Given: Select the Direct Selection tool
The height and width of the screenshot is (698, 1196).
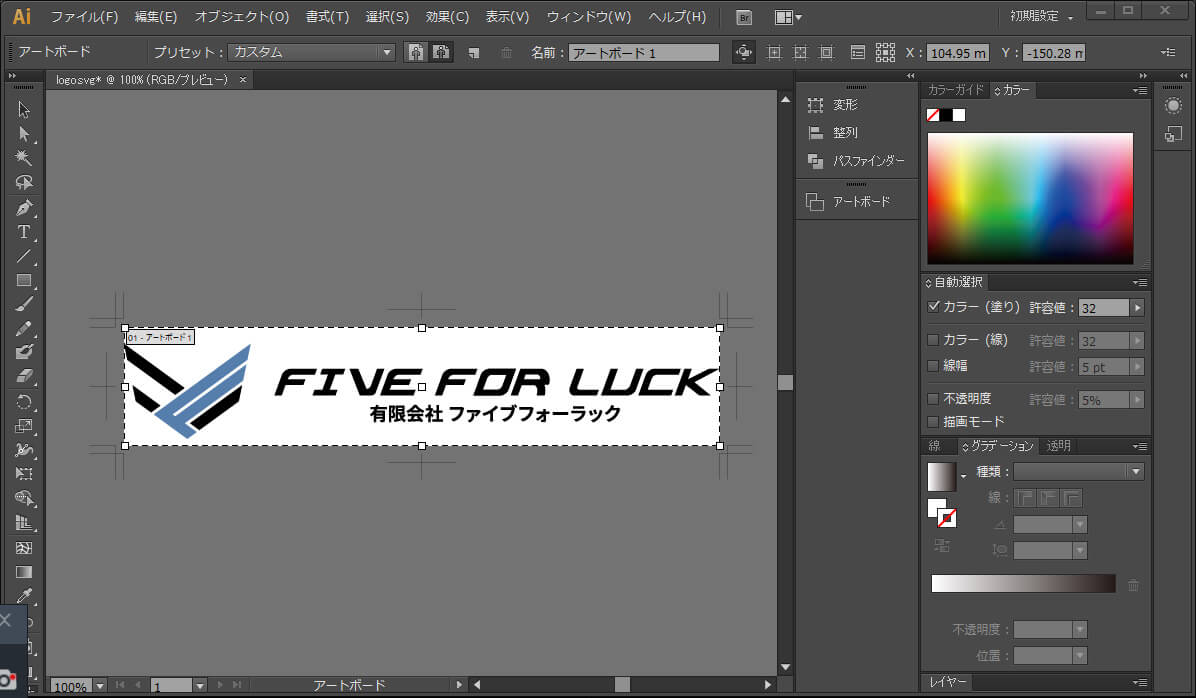Looking at the screenshot, I should point(24,134).
